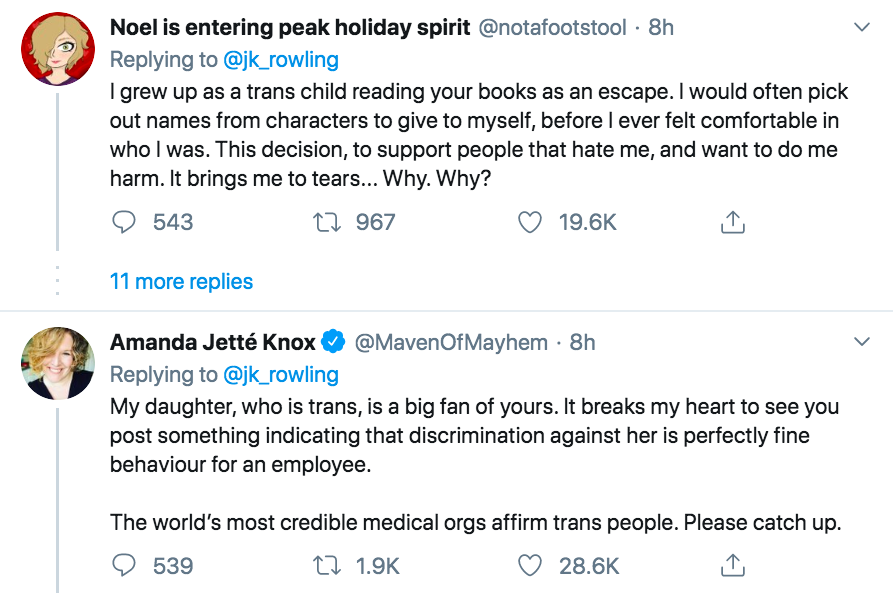Like Noel's tweet with the heart icon
The image size is (893, 593).
point(530,222)
